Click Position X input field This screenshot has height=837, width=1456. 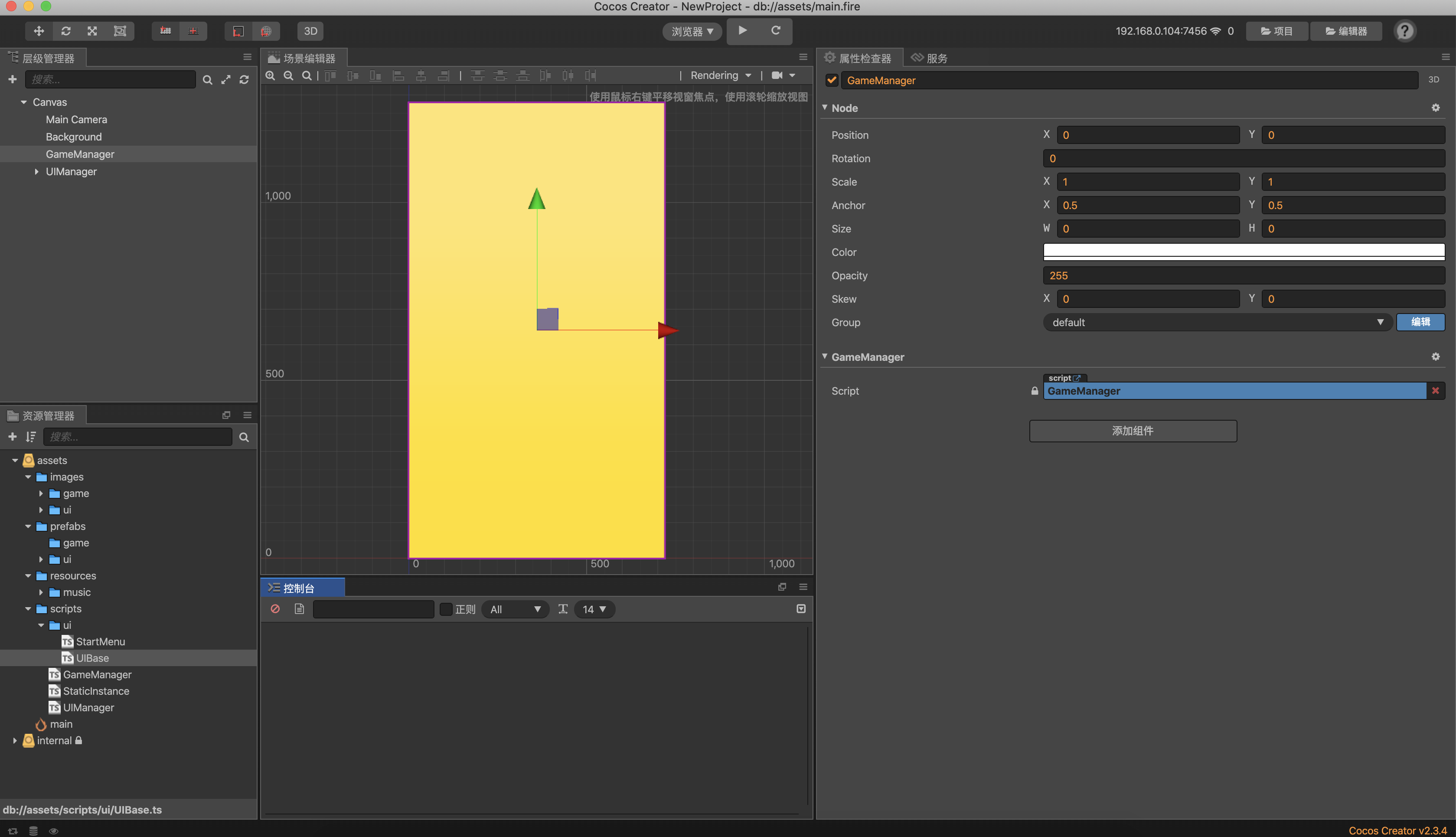pos(1147,135)
